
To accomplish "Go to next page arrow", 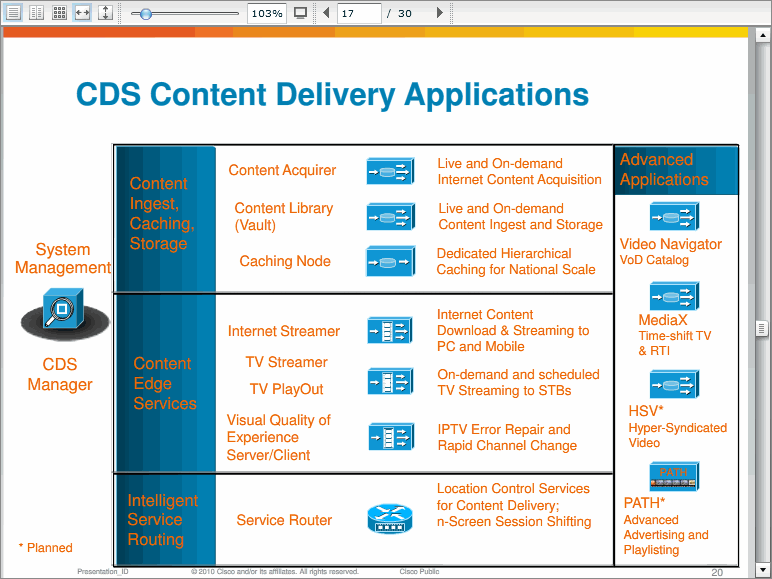I will 440,13.
